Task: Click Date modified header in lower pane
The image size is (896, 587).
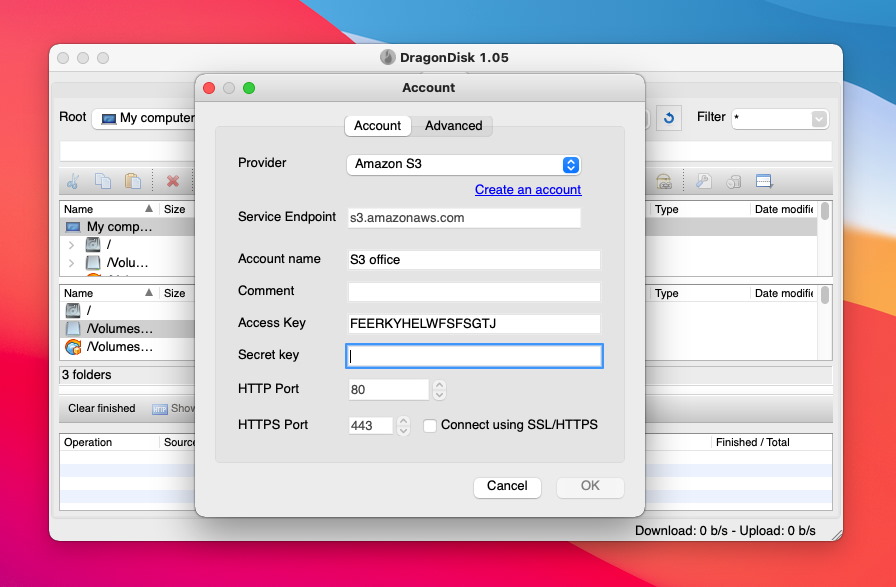Action: click(x=783, y=293)
